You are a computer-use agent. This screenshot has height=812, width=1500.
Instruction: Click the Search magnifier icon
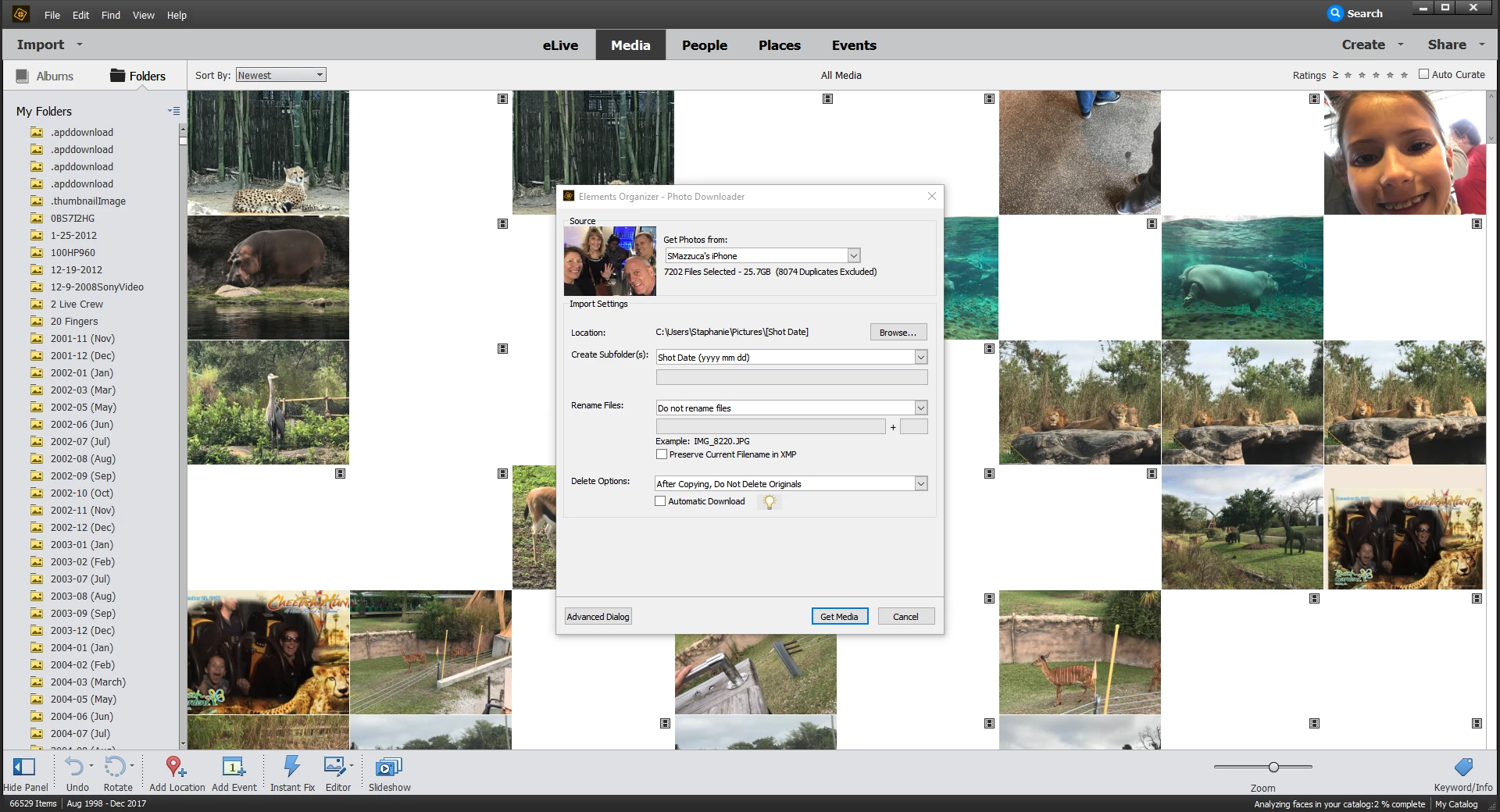1335,13
